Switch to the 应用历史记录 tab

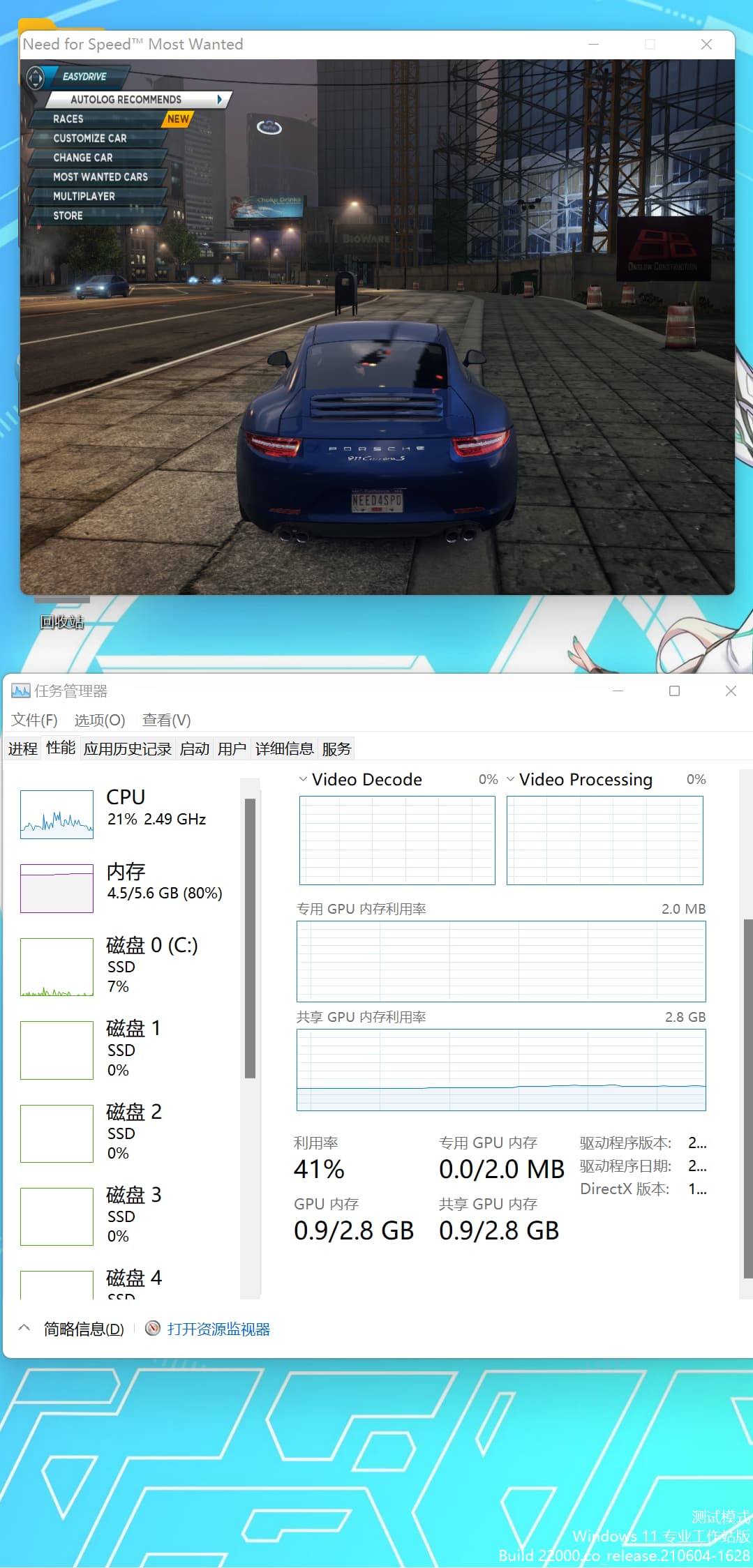(x=128, y=748)
